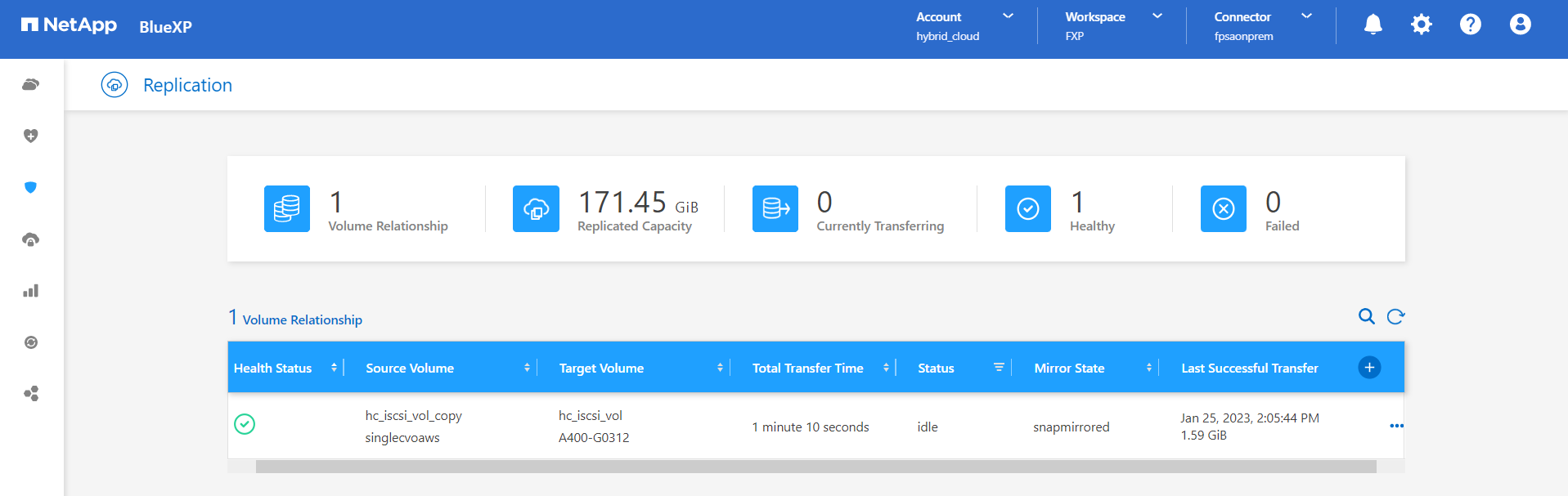This screenshot has width=1568, height=496.
Task: Click the Last Successful Transfer header
Action: tap(1250, 369)
